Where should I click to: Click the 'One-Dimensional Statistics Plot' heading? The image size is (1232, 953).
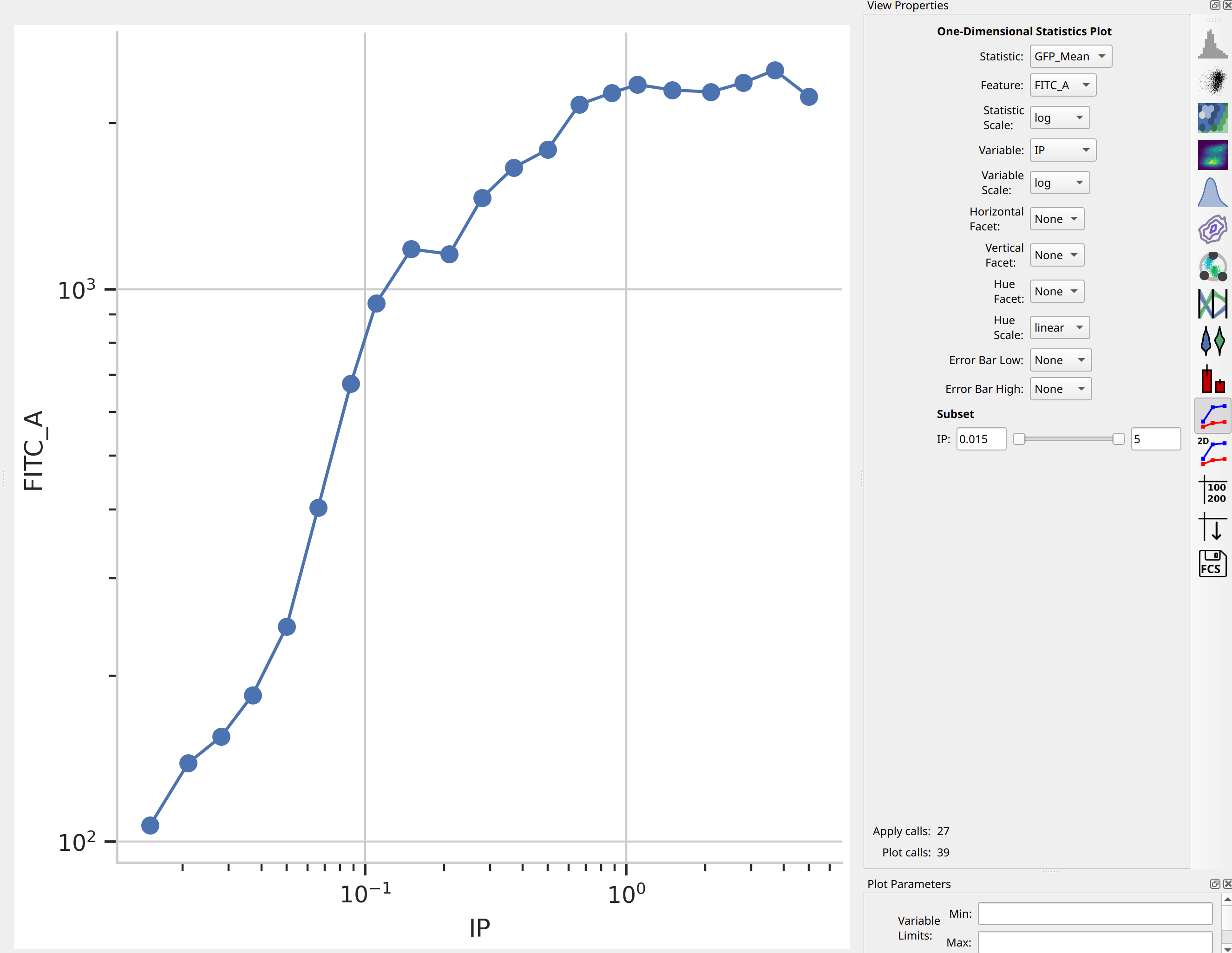[x=1024, y=32]
